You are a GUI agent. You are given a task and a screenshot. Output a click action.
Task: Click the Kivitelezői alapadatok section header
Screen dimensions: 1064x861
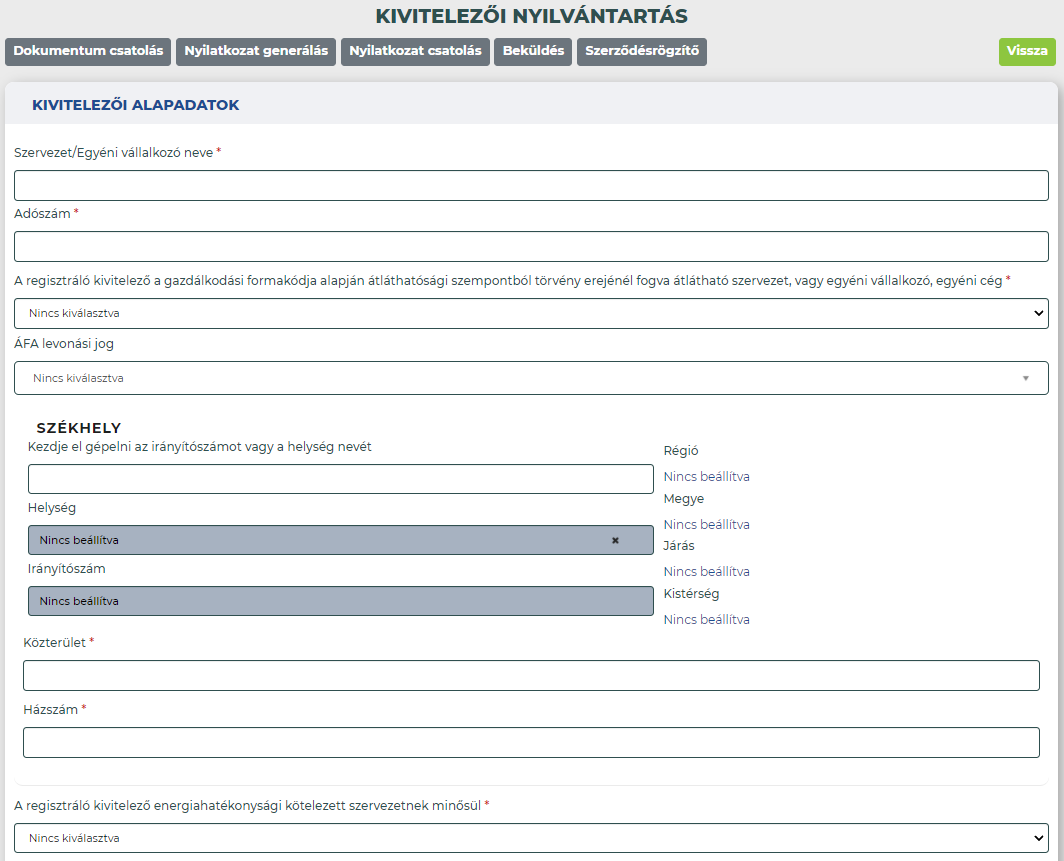(x=136, y=105)
